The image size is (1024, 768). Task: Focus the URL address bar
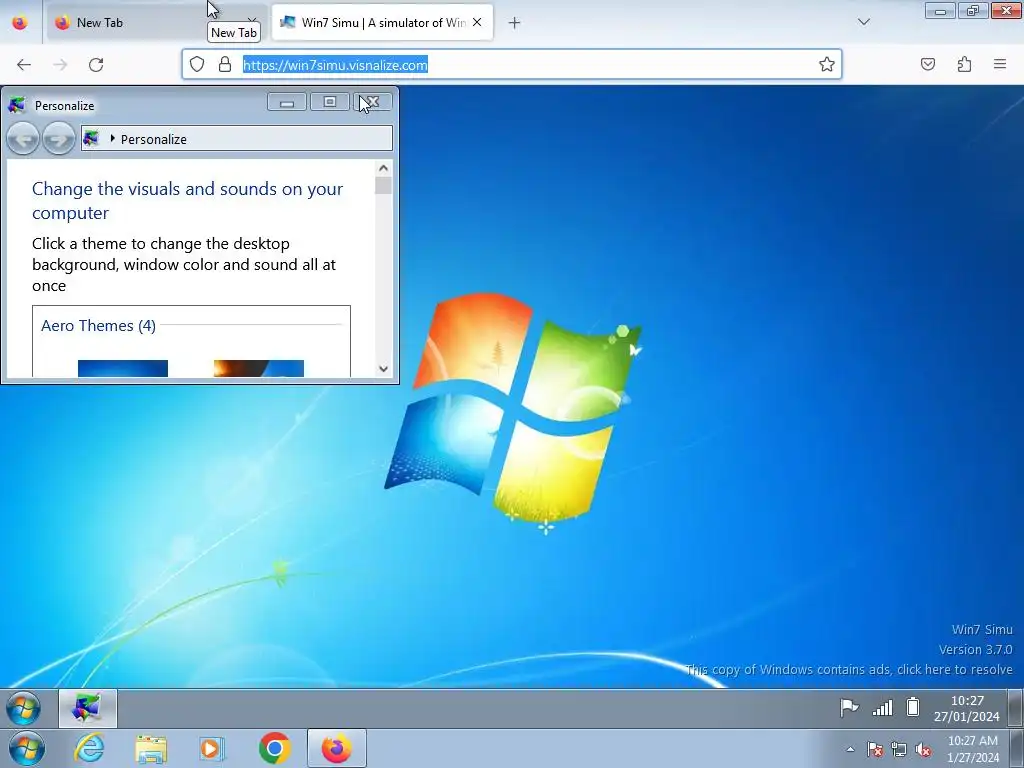pyautogui.click(x=511, y=65)
